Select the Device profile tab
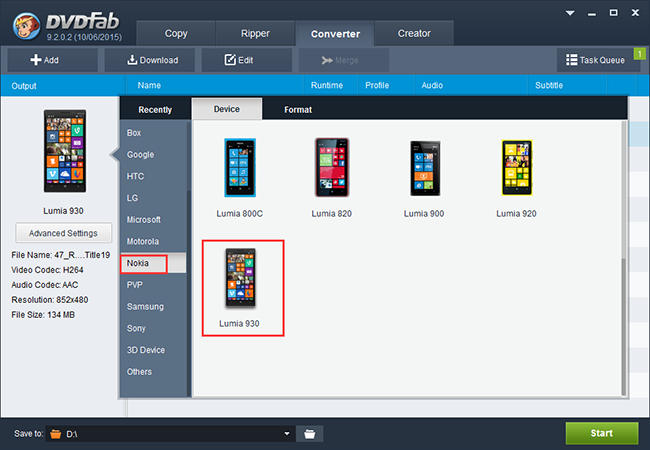This screenshot has width=650, height=450. pyautogui.click(x=227, y=109)
